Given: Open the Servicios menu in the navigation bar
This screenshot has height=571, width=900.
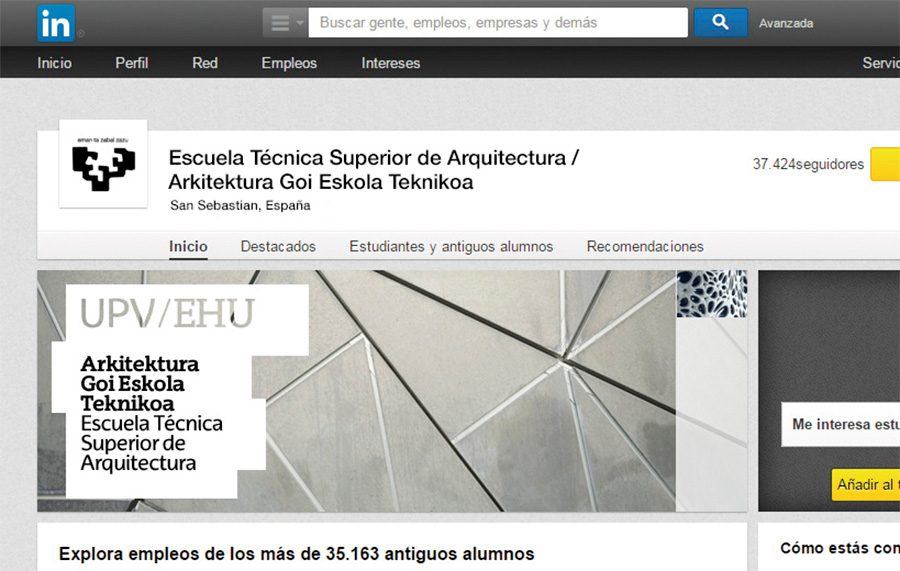Looking at the screenshot, I should 881,63.
